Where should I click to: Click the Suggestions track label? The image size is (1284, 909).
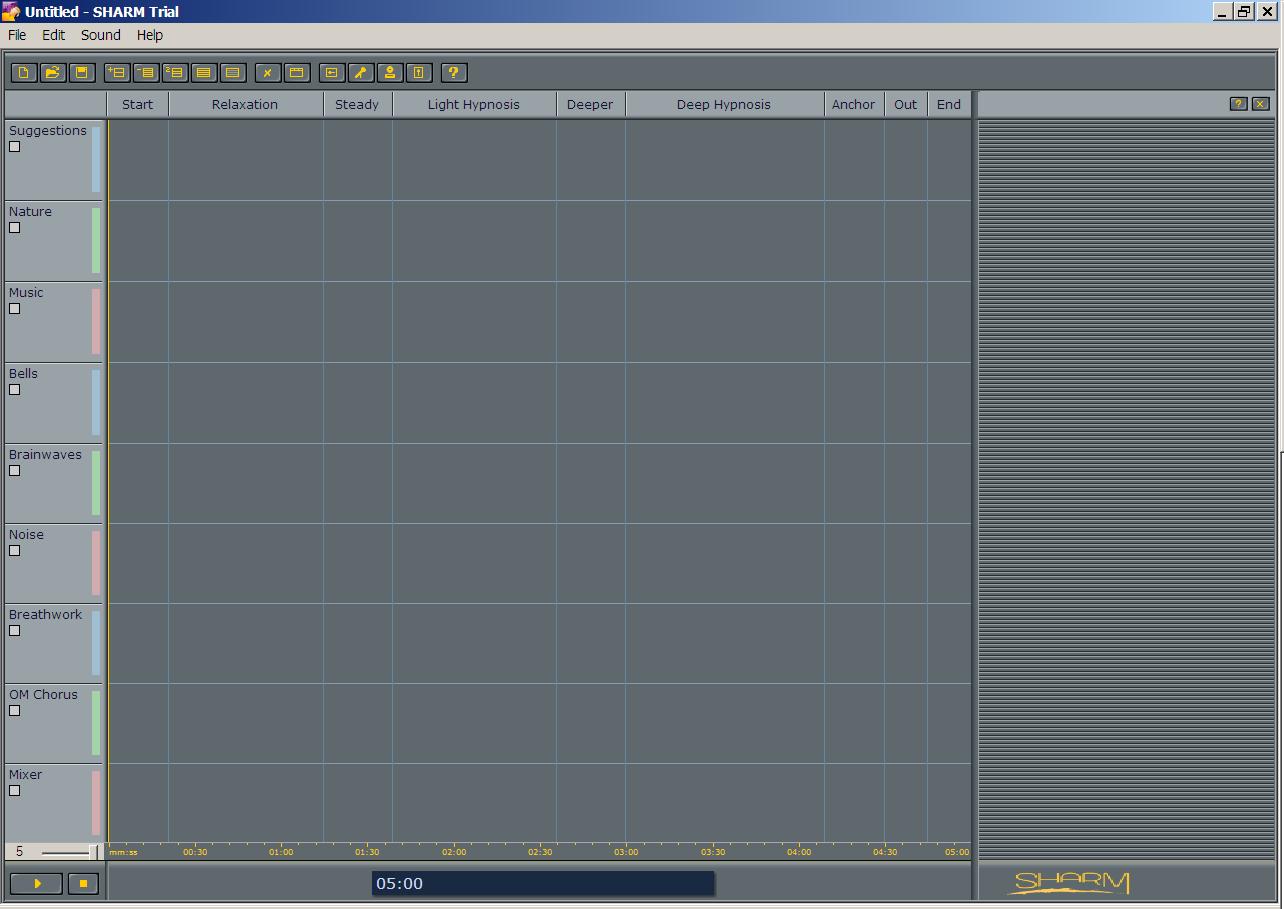[x=48, y=131]
